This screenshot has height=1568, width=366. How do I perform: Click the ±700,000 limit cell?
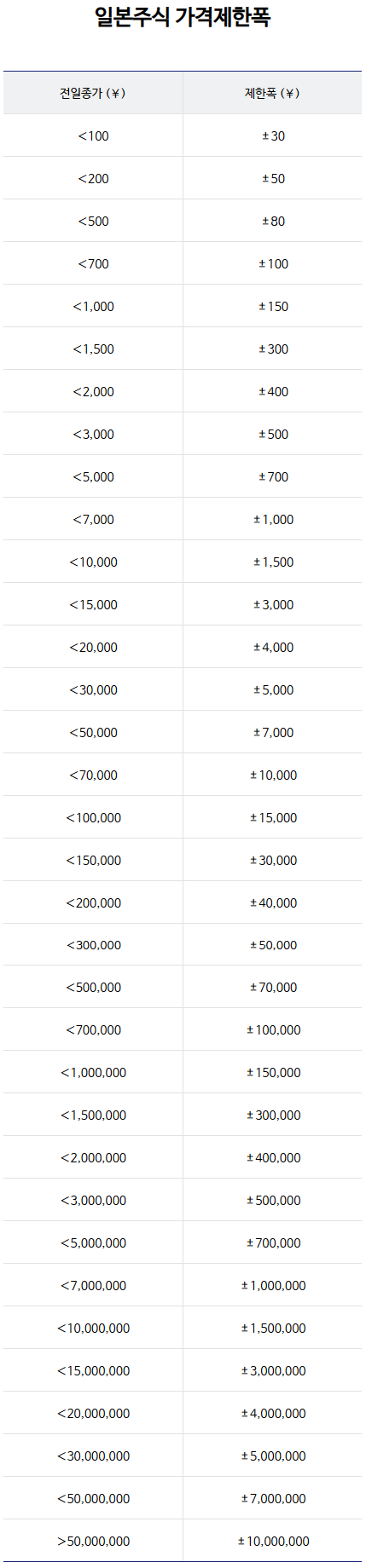point(272,1242)
